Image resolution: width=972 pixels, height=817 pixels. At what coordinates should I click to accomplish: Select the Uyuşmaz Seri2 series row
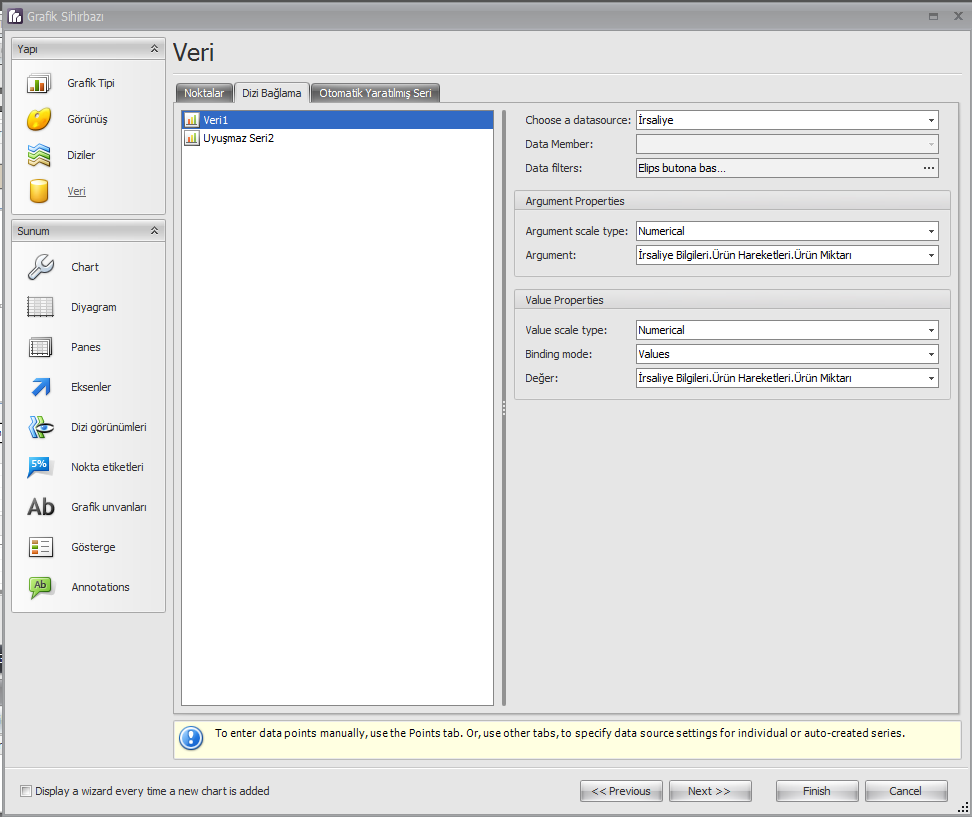click(338, 138)
